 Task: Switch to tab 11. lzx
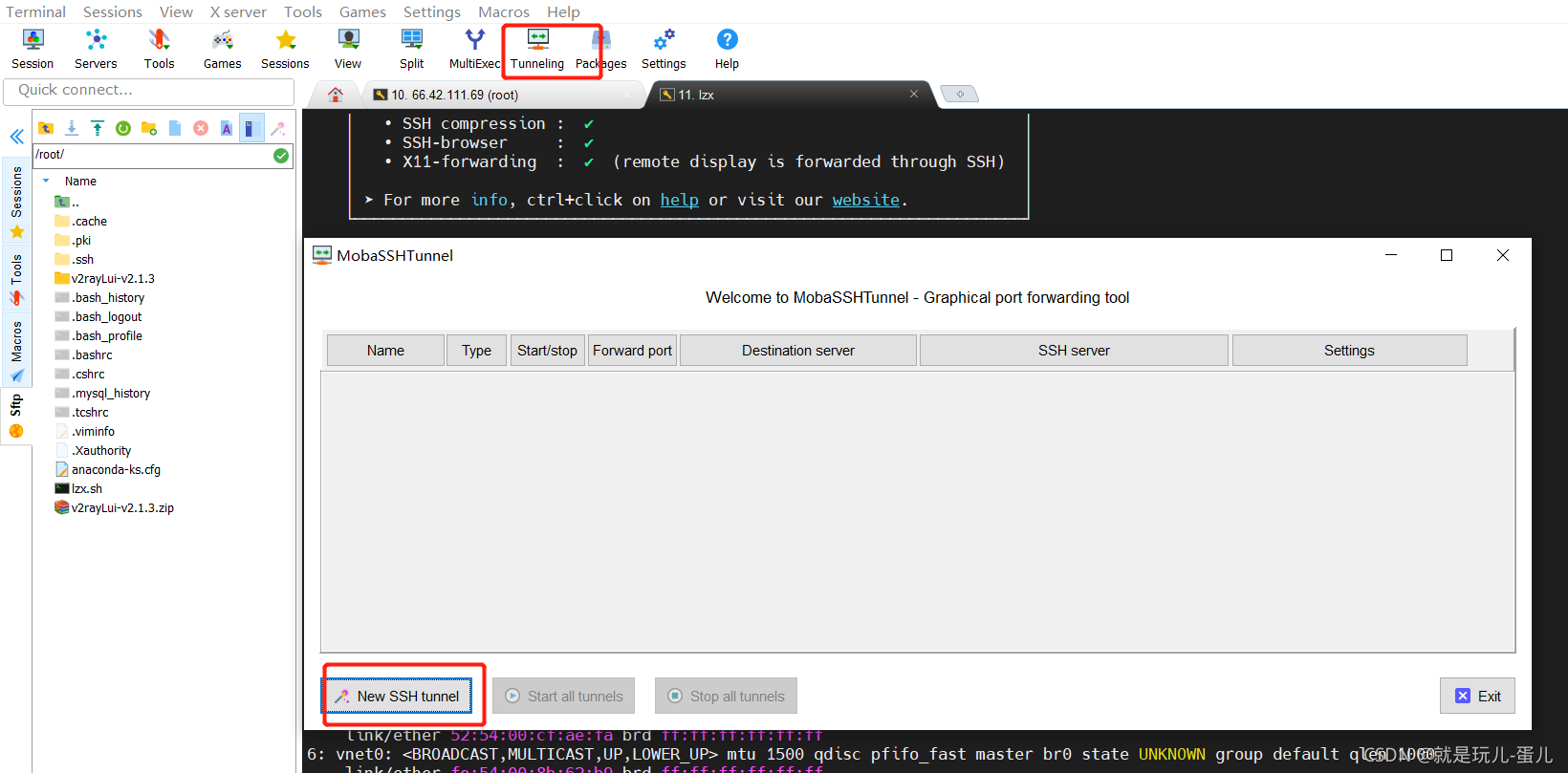[x=789, y=95]
